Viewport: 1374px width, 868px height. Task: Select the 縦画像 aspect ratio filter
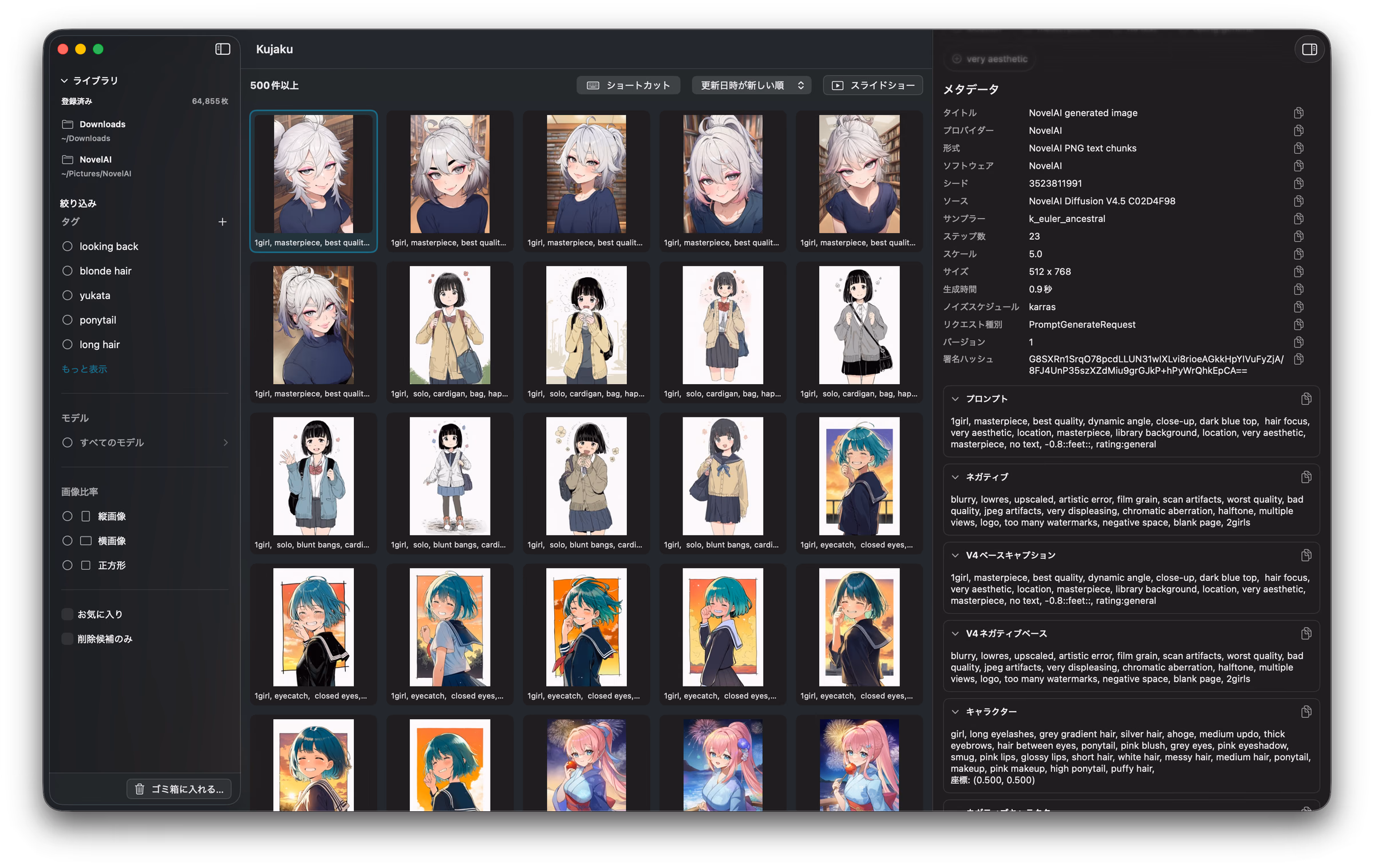point(67,516)
